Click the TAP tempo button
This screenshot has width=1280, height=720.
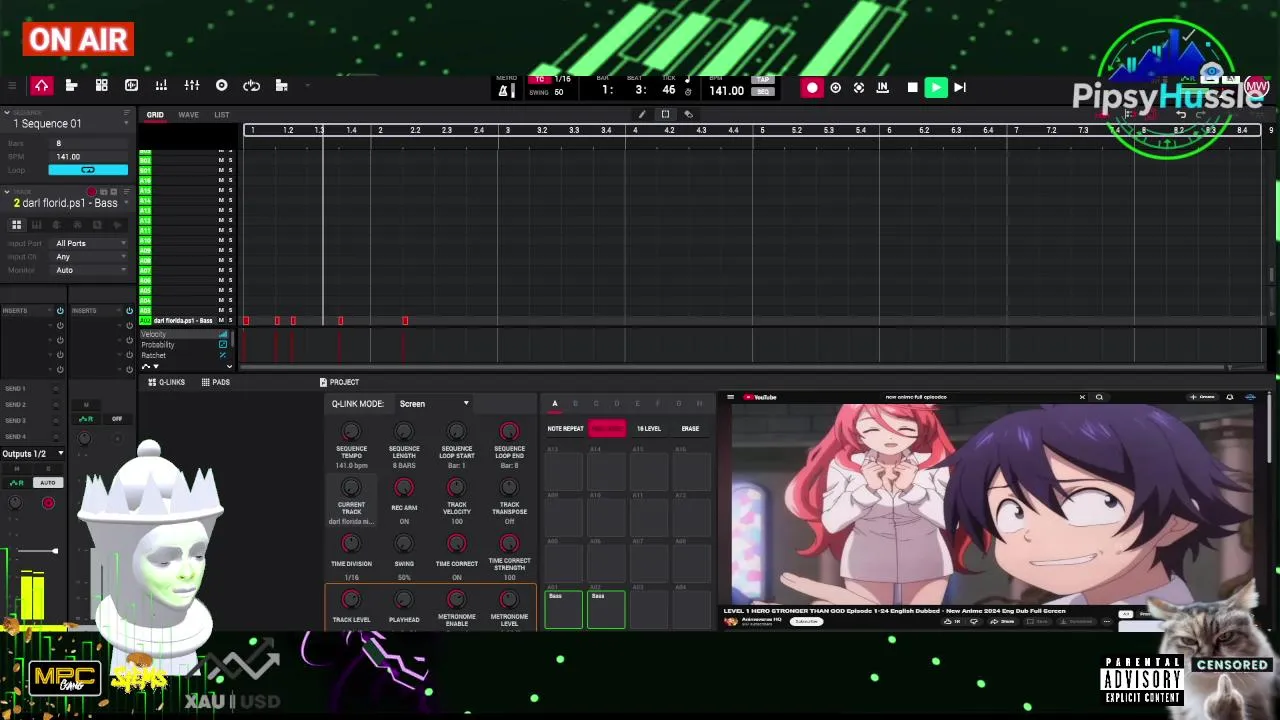pos(764,80)
